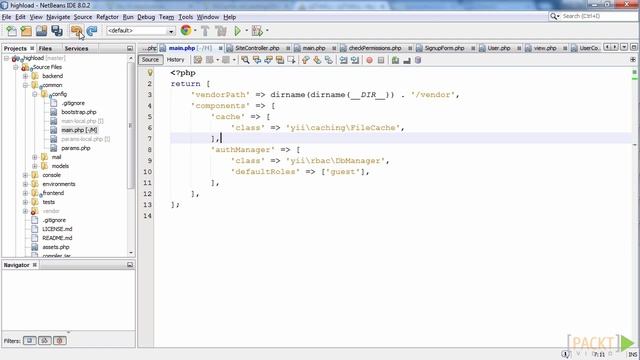640x360 pixels.
Task: Click the Open Project toolbar icon
Action: pyautogui.click(x=41, y=31)
